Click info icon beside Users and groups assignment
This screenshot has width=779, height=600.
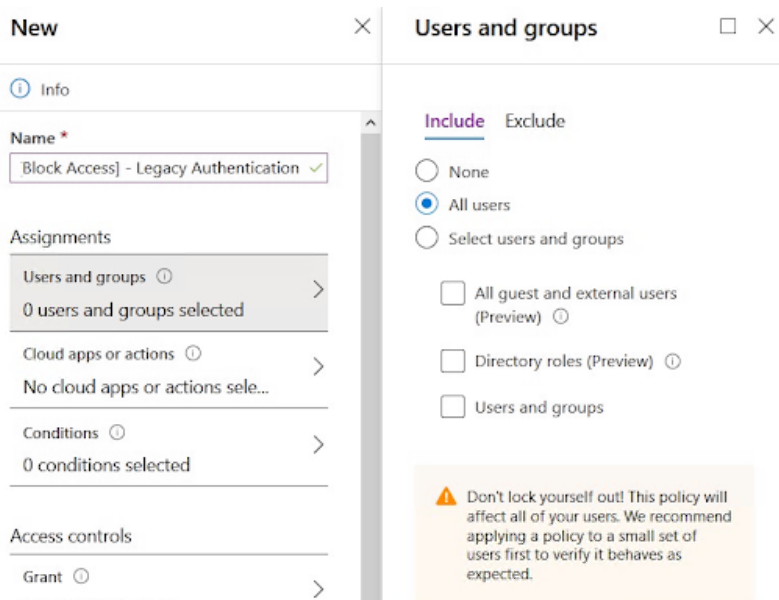(164, 277)
